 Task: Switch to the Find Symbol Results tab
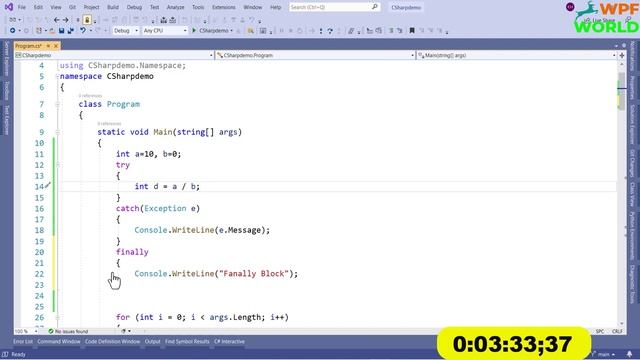pos(187,342)
